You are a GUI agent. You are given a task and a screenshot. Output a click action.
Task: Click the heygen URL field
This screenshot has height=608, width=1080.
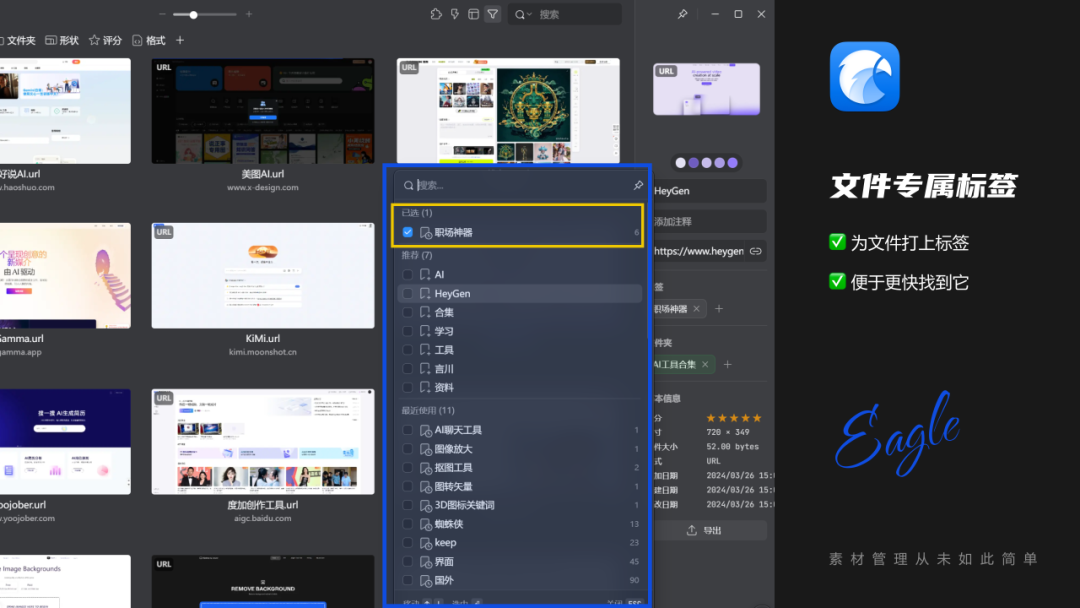tap(698, 251)
